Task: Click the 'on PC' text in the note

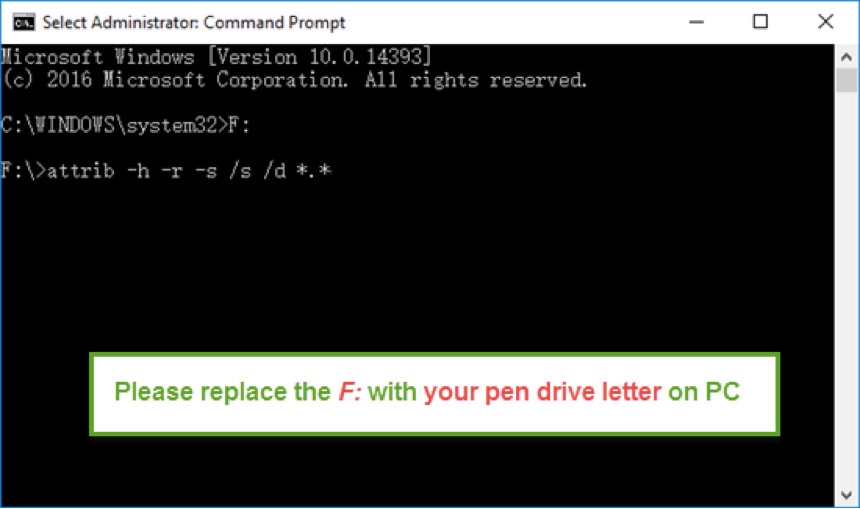Action: tap(704, 392)
